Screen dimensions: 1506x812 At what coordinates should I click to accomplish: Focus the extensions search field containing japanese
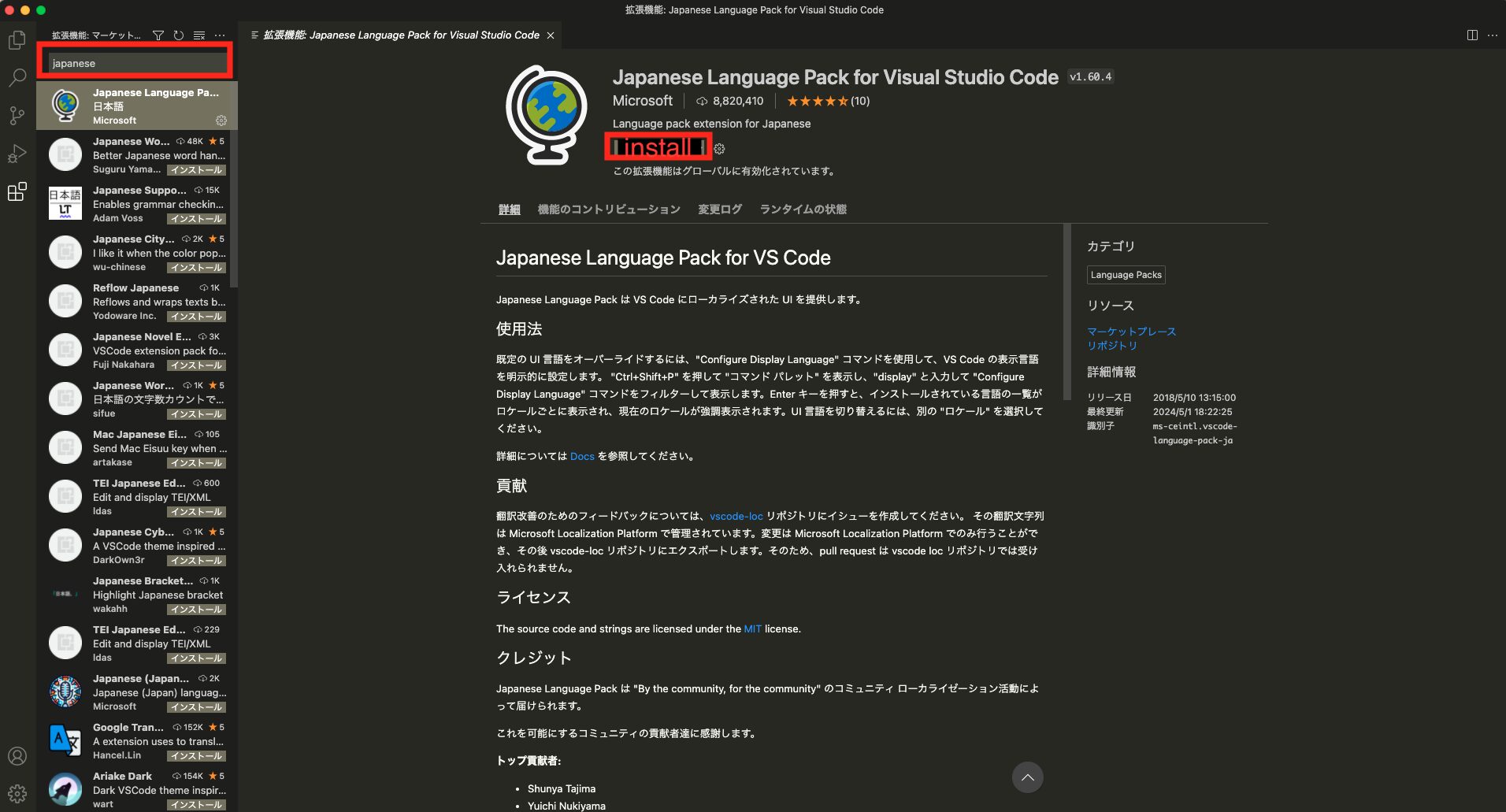coord(136,63)
